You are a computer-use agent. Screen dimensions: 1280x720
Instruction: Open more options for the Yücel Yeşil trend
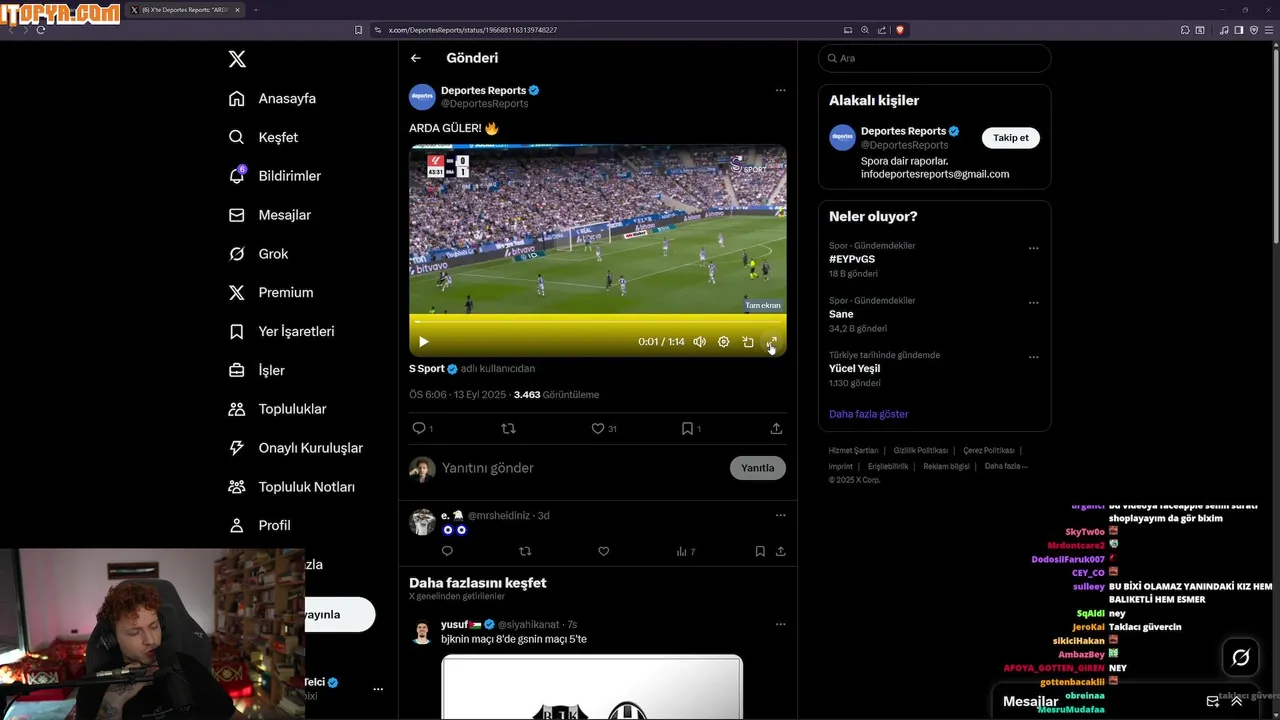click(x=1033, y=357)
